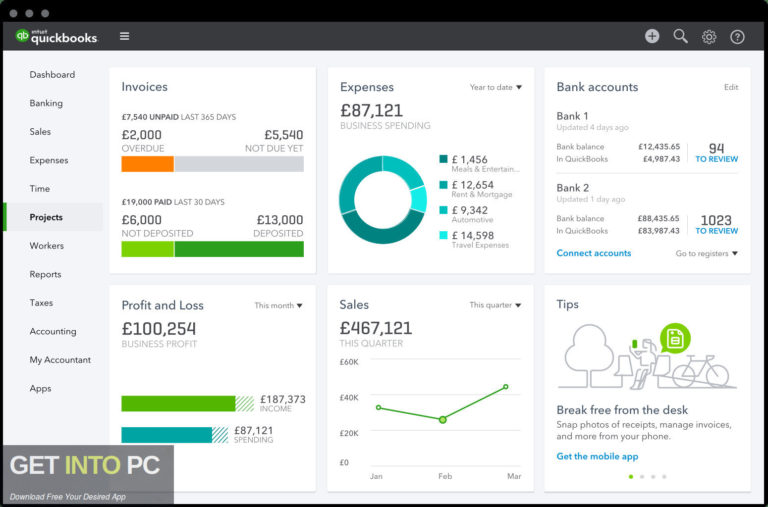
Task: Open search with the magnifier icon
Action: 681,36
